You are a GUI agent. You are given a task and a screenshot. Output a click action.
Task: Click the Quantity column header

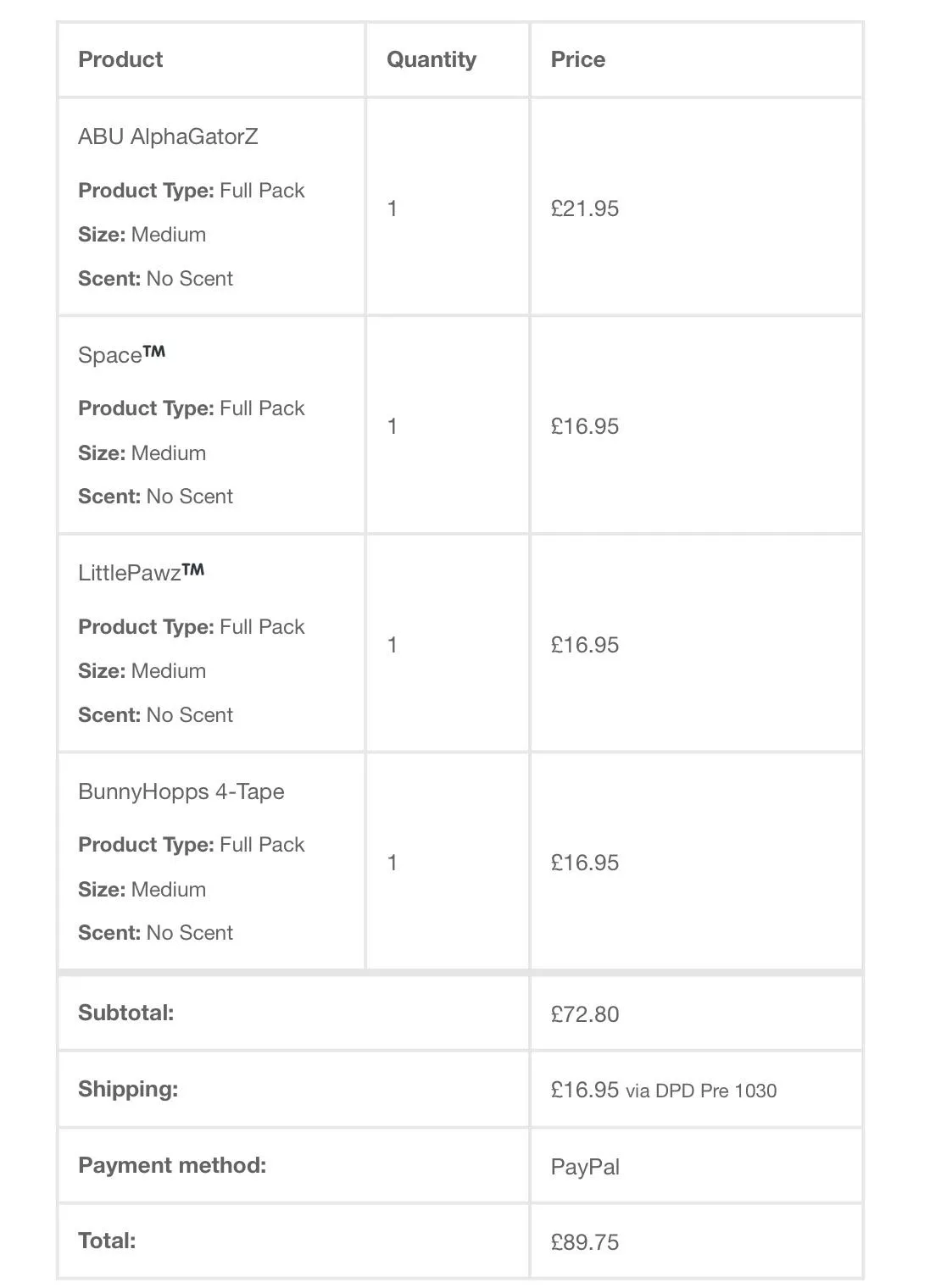click(x=431, y=59)
